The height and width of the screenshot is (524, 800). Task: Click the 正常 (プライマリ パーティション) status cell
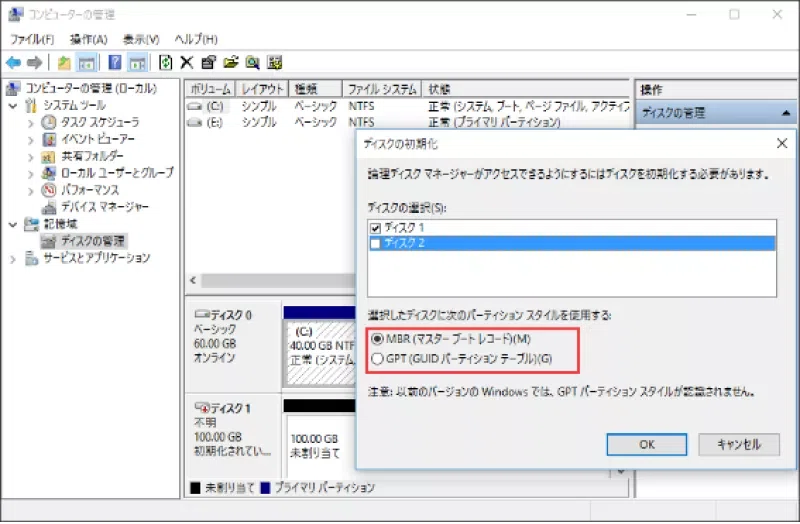pos(494,123)
